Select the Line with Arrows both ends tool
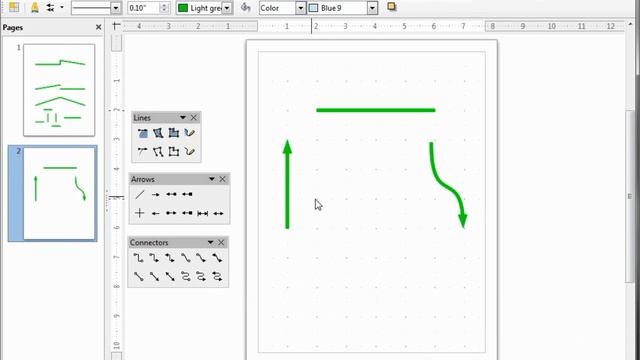This screenshot has height=360, width=640. pos(218,213)
